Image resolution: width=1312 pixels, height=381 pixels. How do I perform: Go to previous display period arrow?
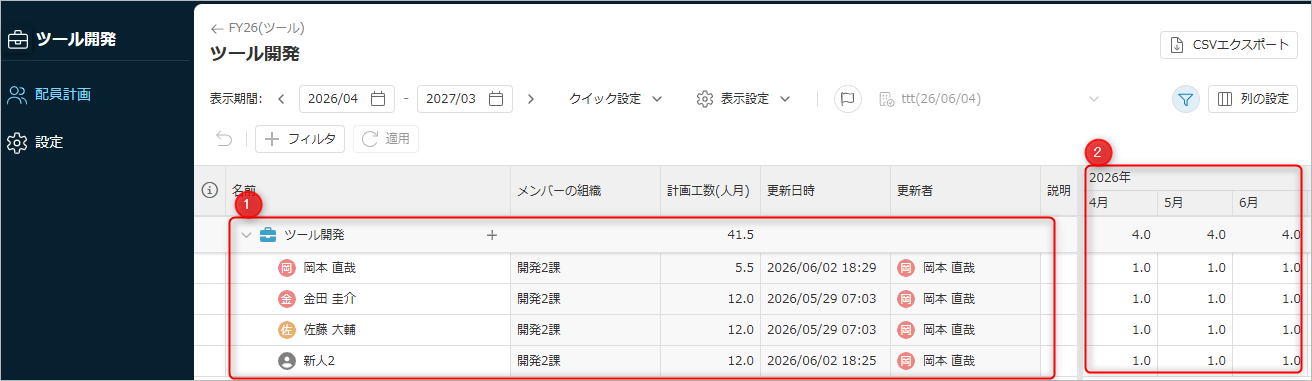coord(281,99)
